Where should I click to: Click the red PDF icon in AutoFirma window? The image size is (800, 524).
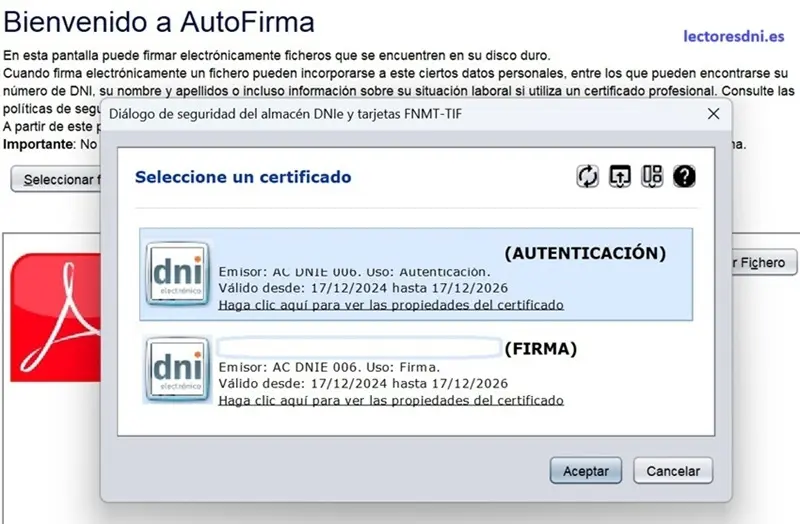(x=56, y=317)
